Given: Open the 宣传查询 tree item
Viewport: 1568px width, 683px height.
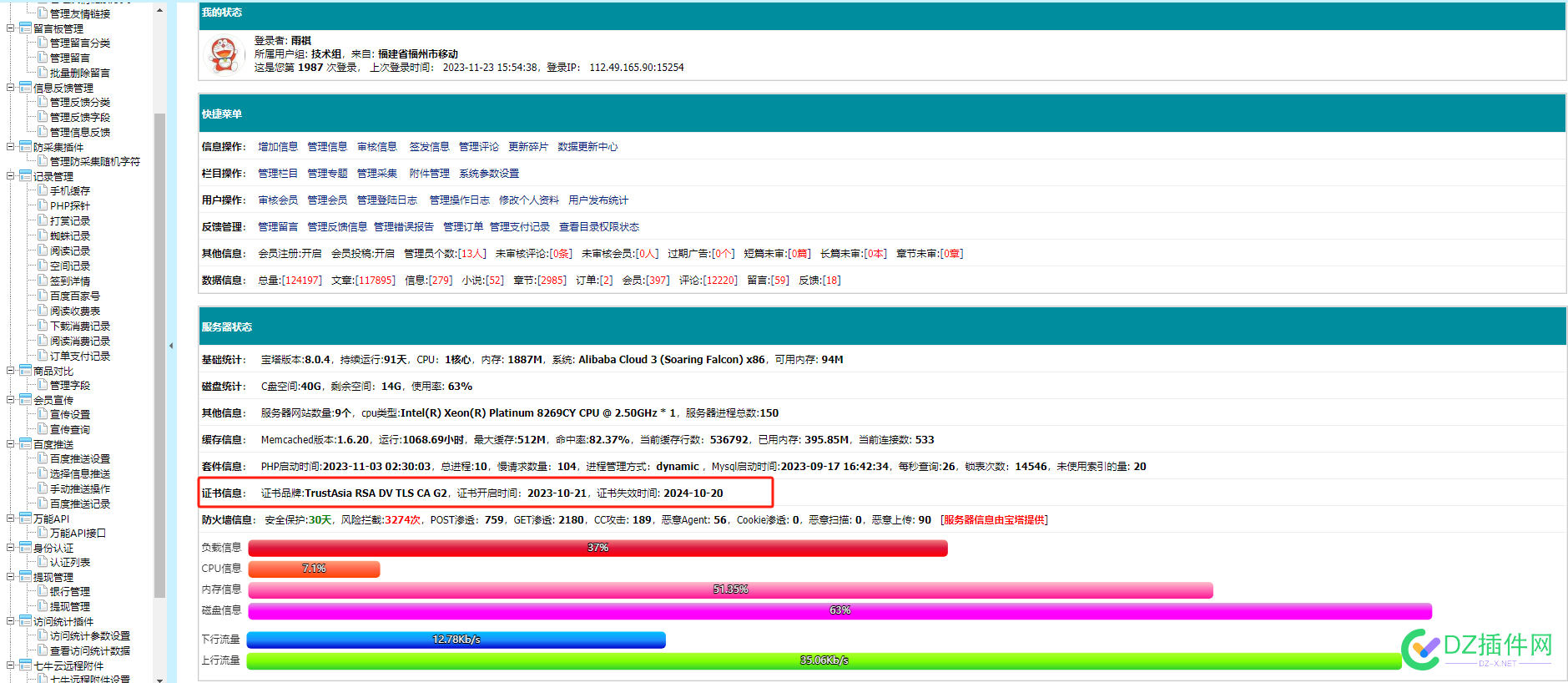Looking at the screenshot, I should pyautogui.click(x=70, y=430).
